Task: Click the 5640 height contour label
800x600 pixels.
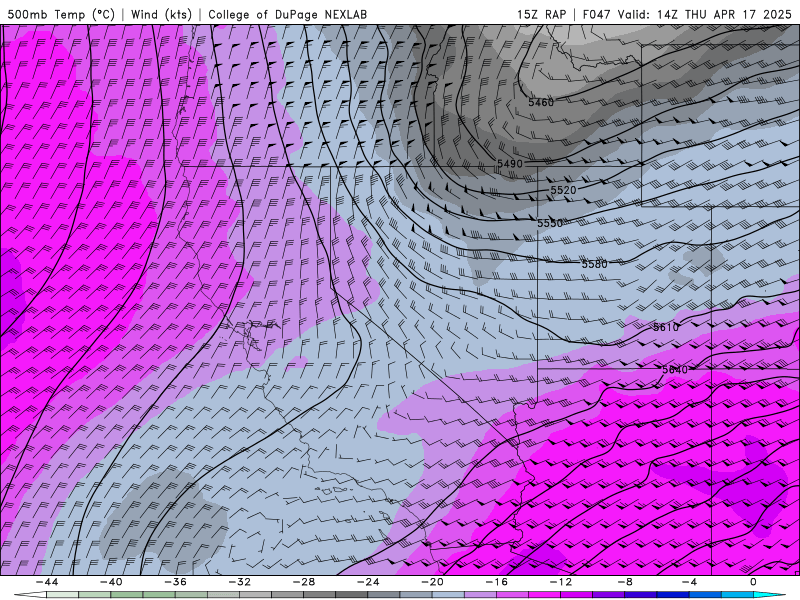Action: pyautogui.click(x=674, y=369)
